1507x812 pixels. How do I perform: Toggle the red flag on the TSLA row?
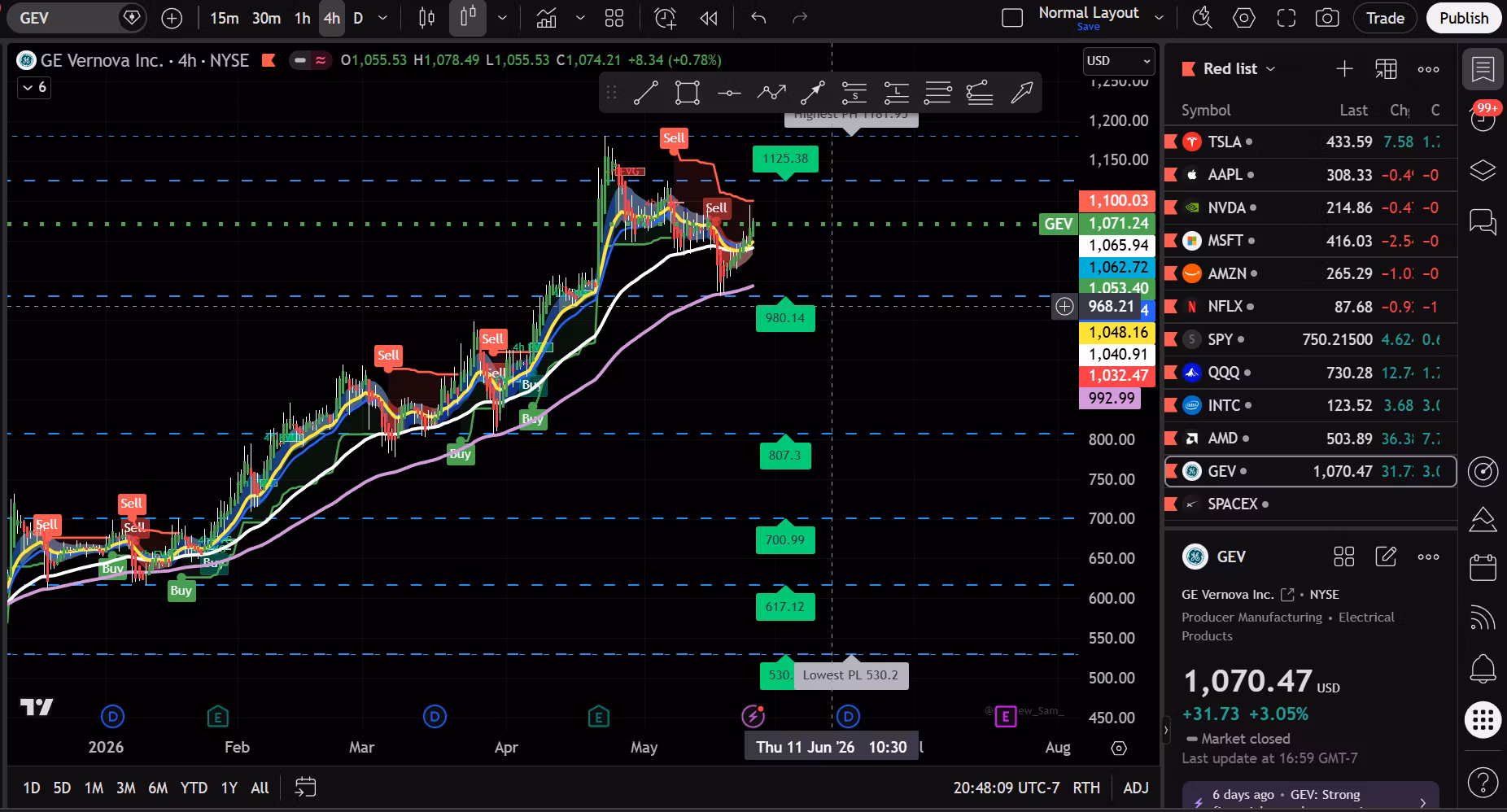coord(1172,142)
